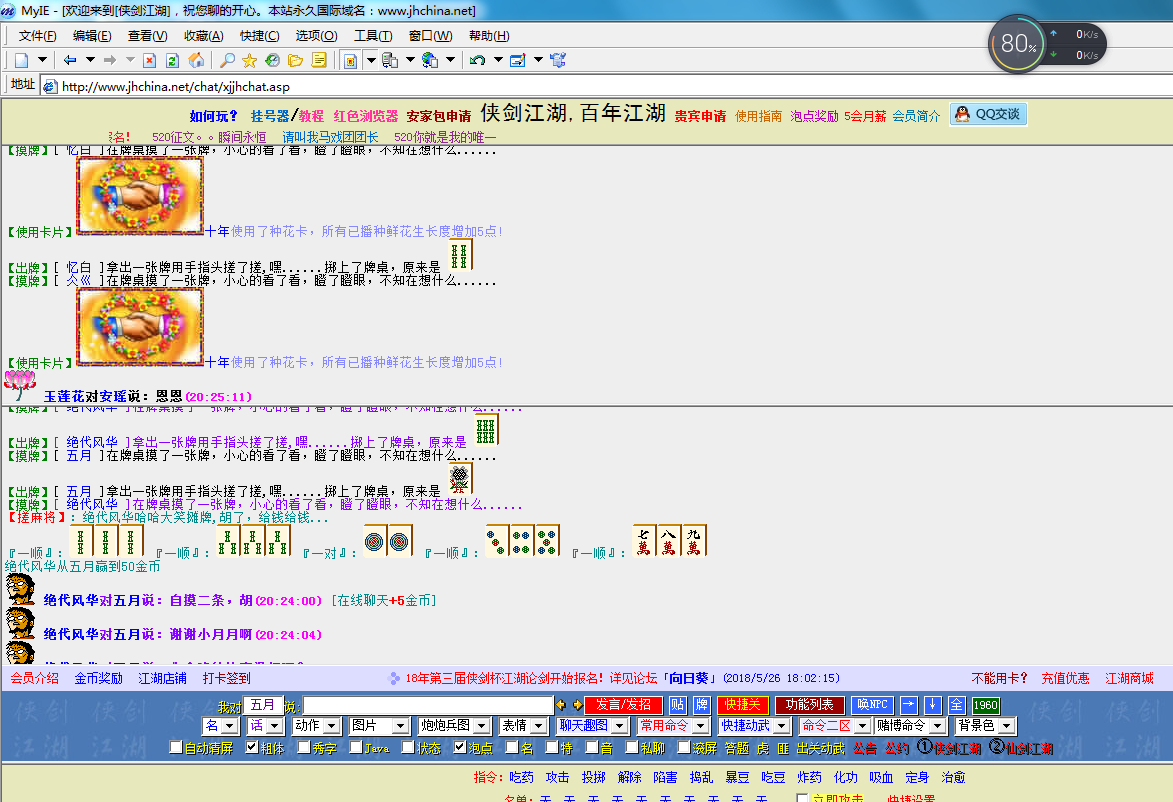Open favorites with the yellow star icon
Image resolution: width=1173 pixels, height=802 pixels.
click(x=250, y=61)
